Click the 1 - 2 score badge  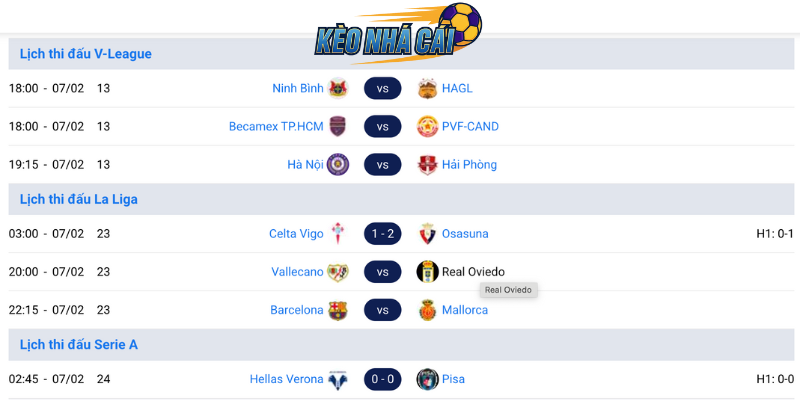(x=383, y=234)
